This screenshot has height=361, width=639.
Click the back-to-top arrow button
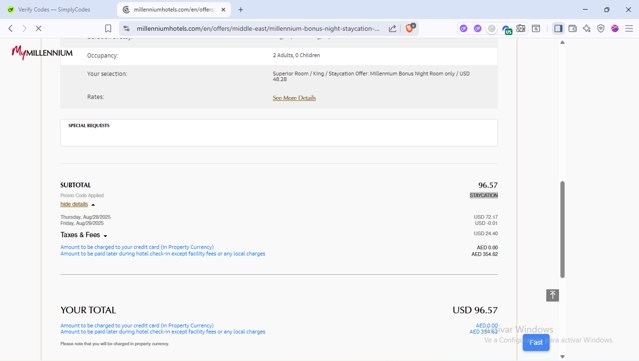pyautogui.click(x=552, y=295)
